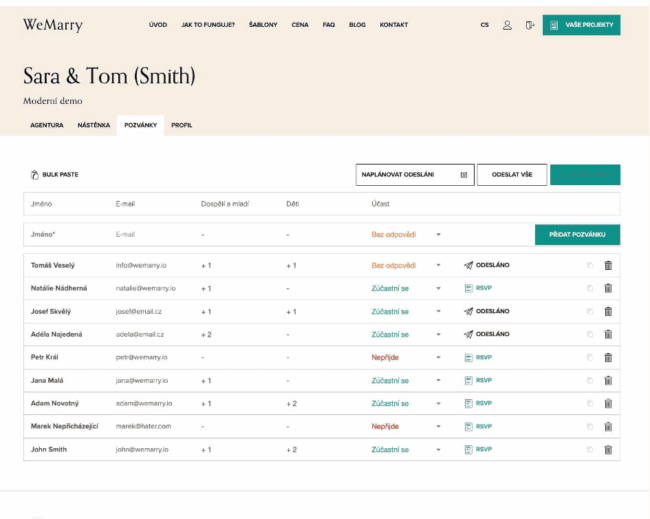The width and height of the screenshot is (650, 519).
Task: Switch language via CS selector
Action: click(x=485, y=25)
